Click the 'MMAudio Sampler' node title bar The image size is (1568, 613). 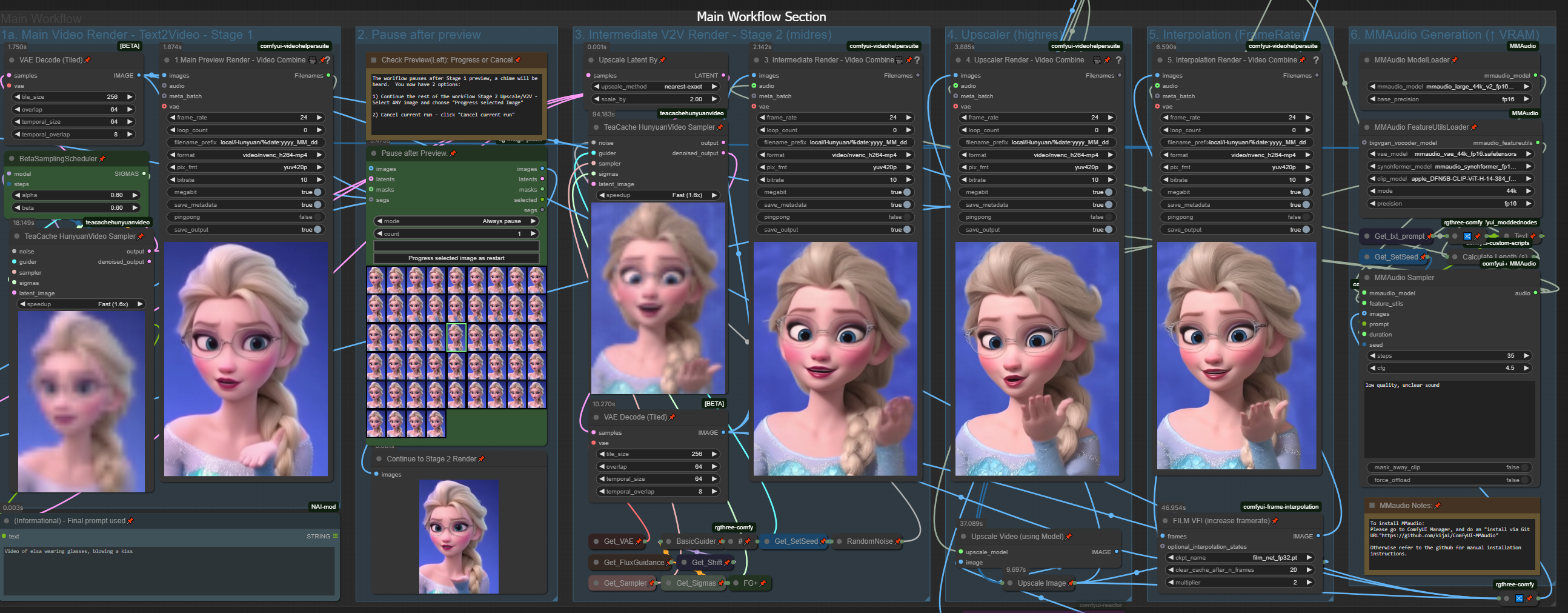(x=1404, y=278)
